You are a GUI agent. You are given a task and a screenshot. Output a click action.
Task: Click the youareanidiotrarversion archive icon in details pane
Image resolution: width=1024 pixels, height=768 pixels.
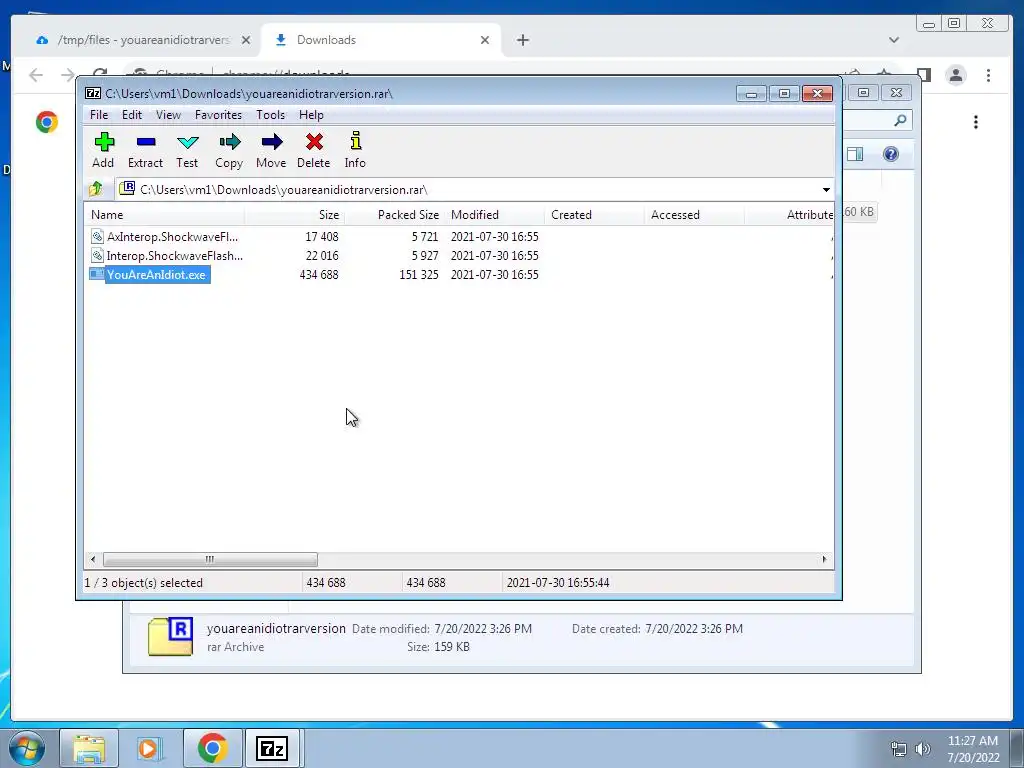(170, 636)
